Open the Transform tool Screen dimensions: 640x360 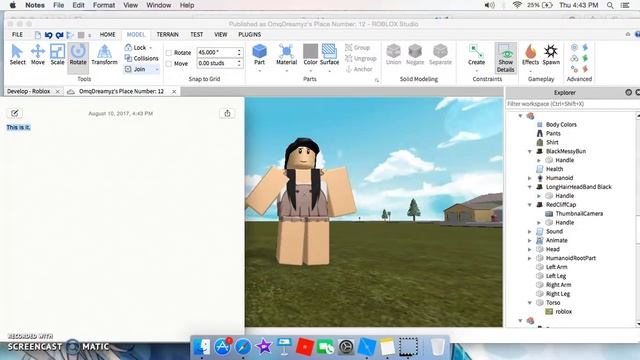(x=104, y=55)
